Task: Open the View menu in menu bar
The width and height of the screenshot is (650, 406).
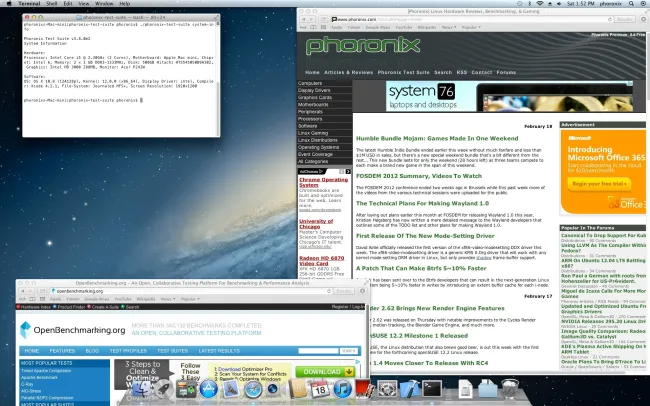Action: (84, 3)
